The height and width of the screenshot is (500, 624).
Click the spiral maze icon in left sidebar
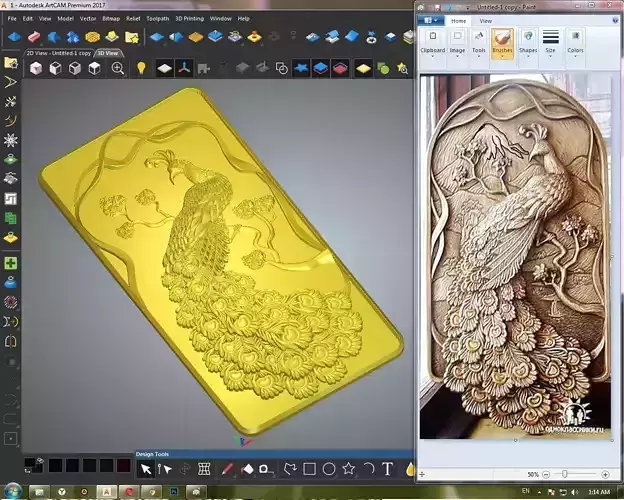[x=11, y=198]
